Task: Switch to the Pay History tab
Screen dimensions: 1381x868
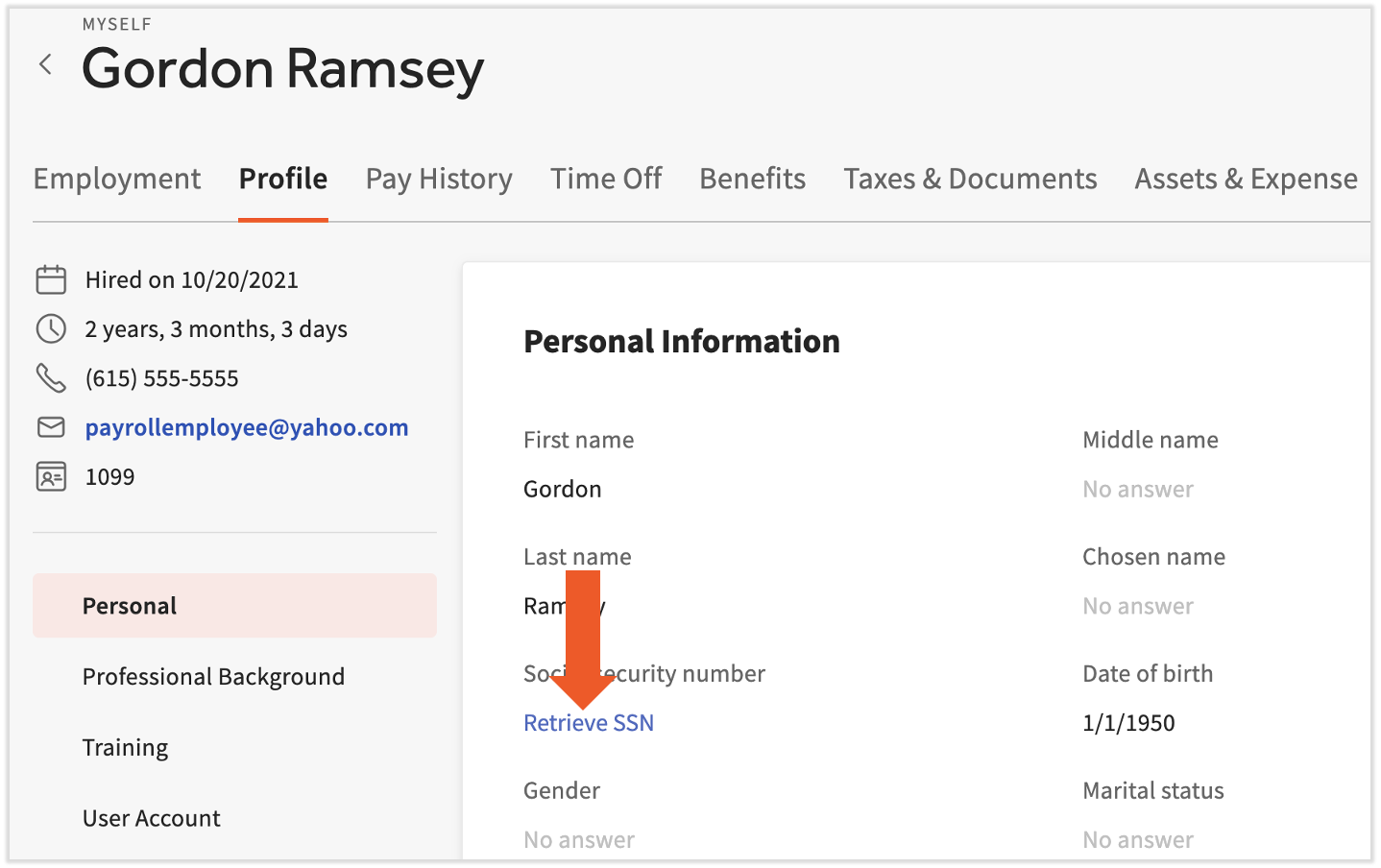Action: 439,179
